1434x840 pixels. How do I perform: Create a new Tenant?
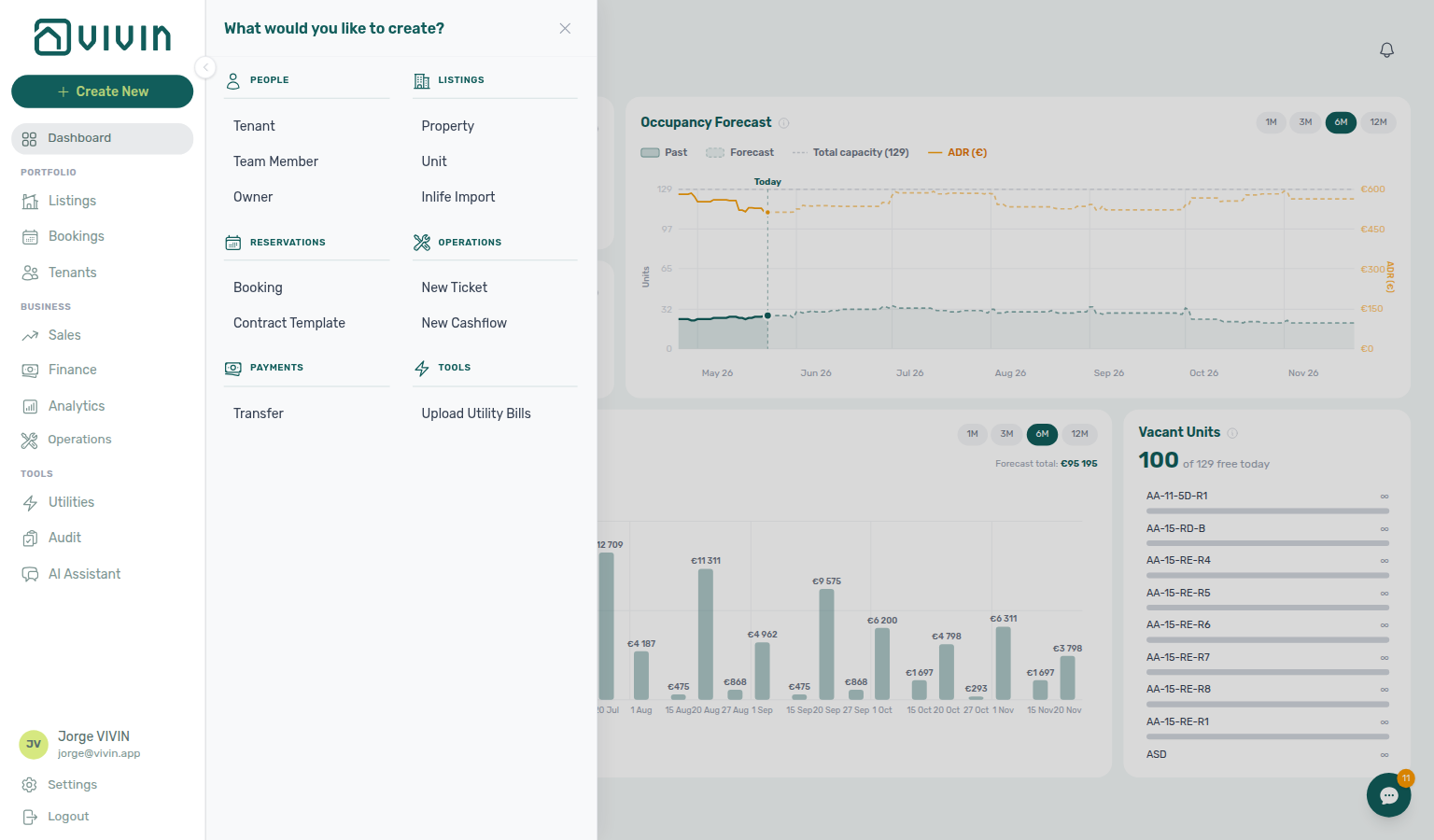pyautogui.click(x=254, y=126)
